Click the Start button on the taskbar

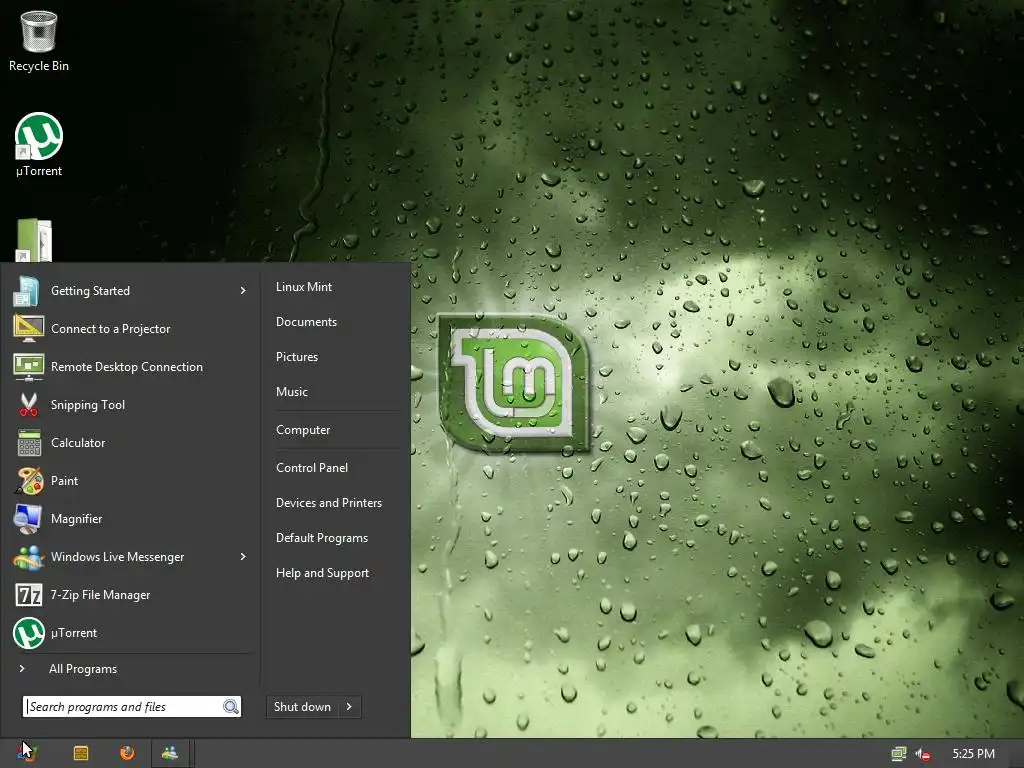(25, 753)
